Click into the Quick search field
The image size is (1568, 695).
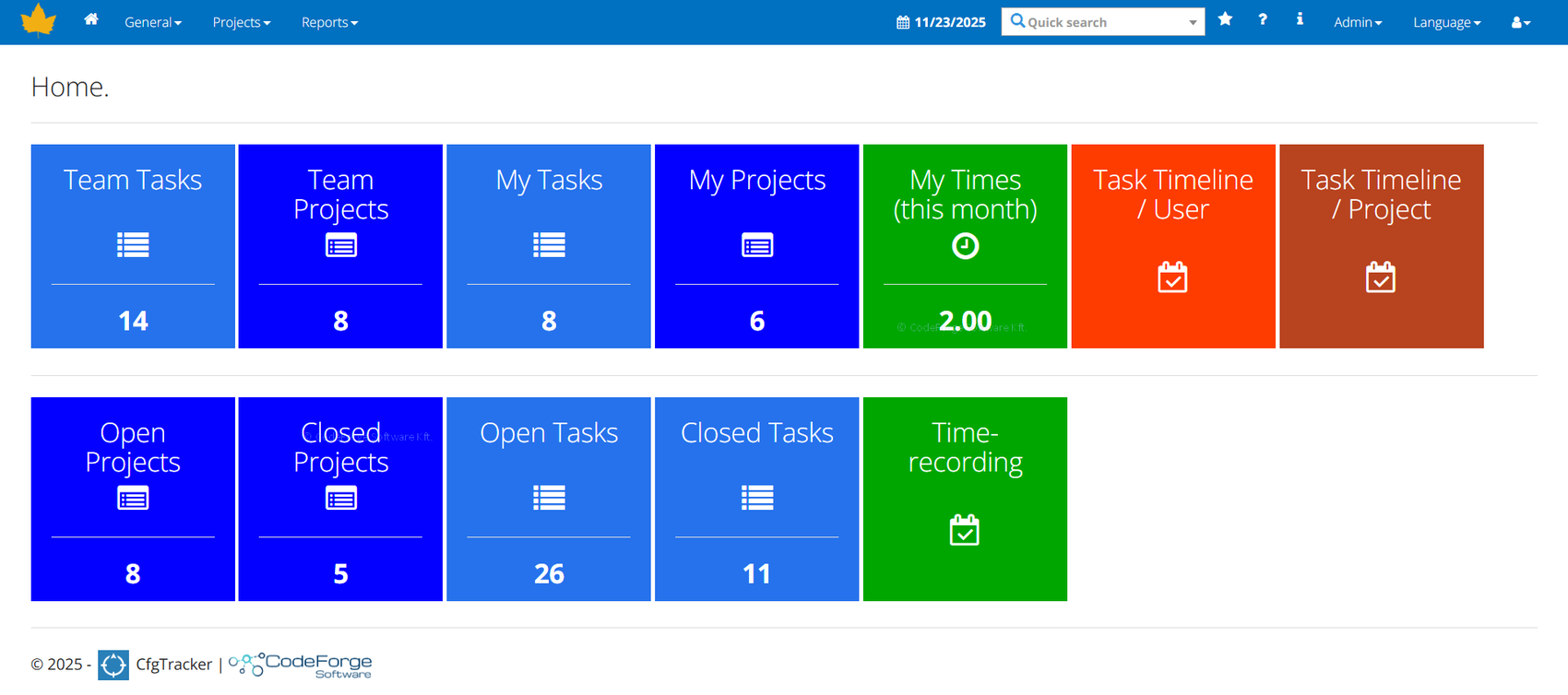coord(1098,22)
